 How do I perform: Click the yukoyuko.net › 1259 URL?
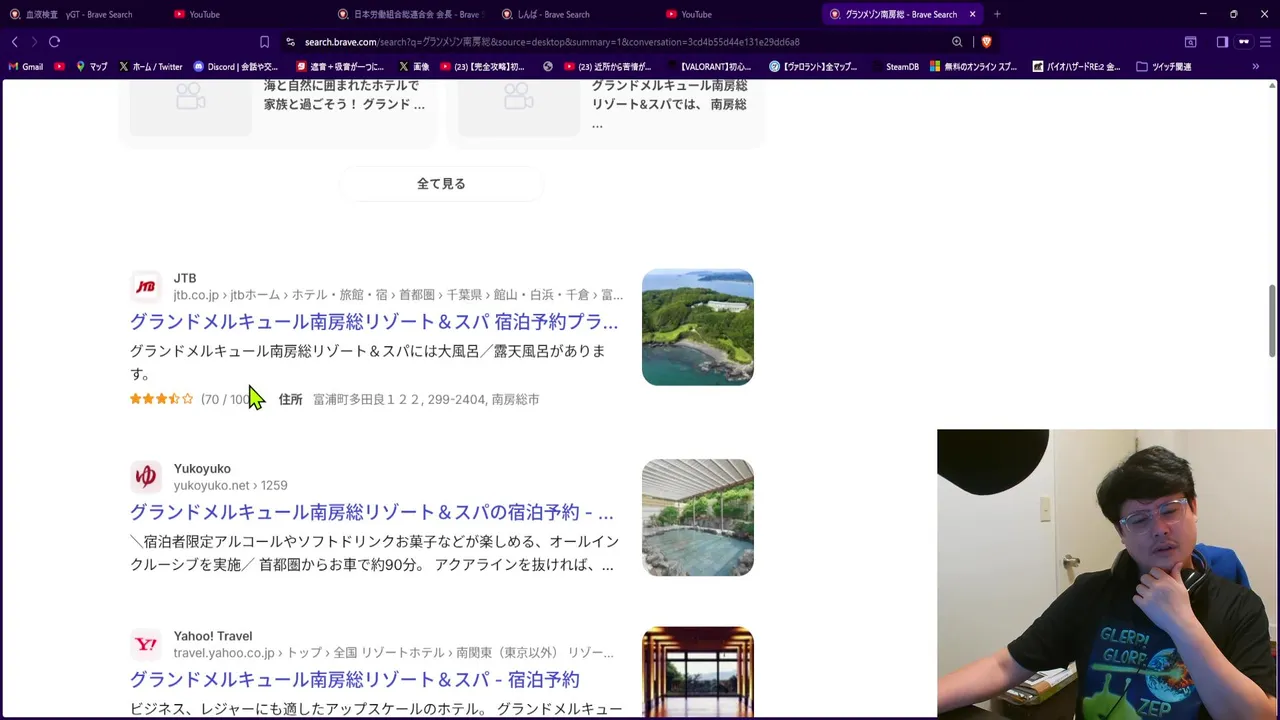pyautogui.click(x=230, y=485)
